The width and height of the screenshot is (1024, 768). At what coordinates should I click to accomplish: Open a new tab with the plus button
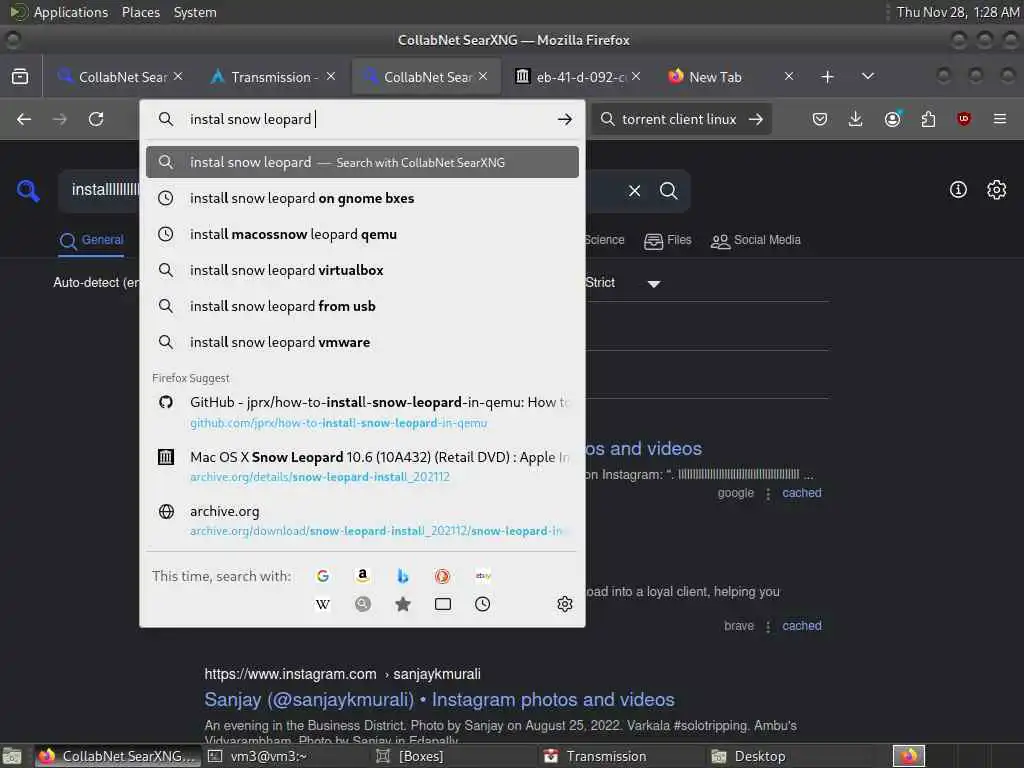coord(827,77)
